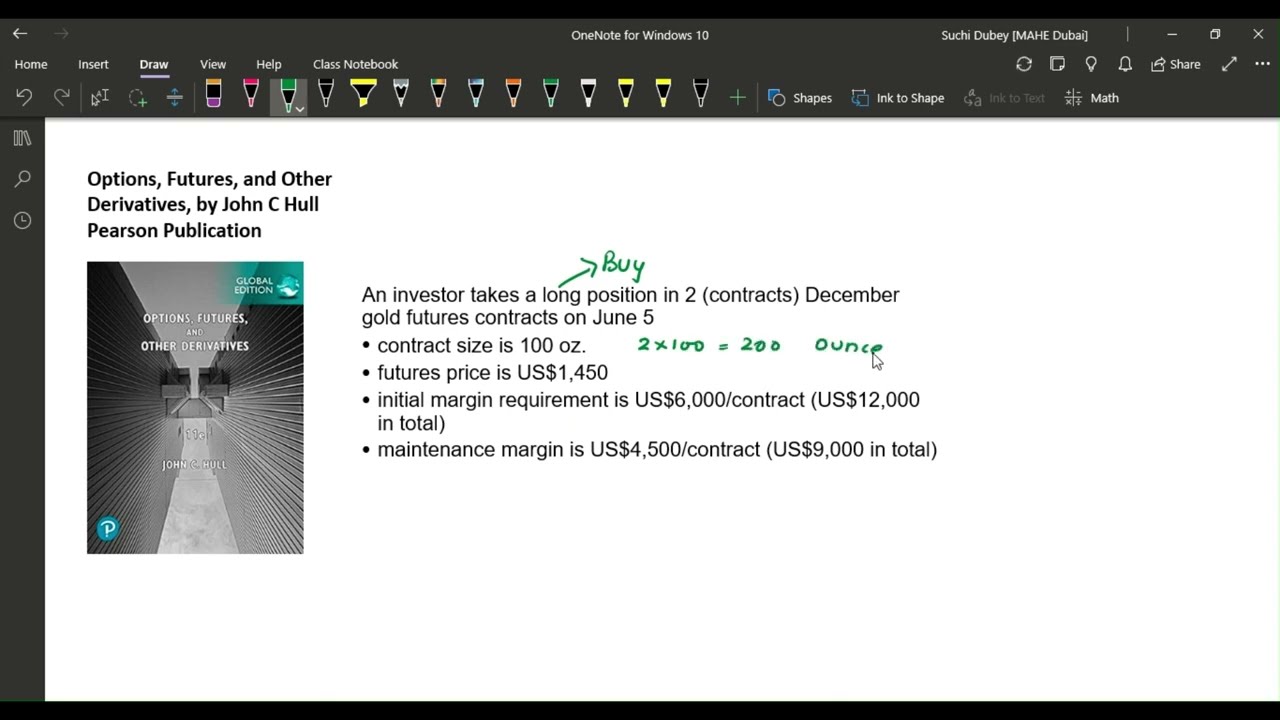Open the sticky notes feed icon
The image size is (1280, 720).
pos(1057,64)
